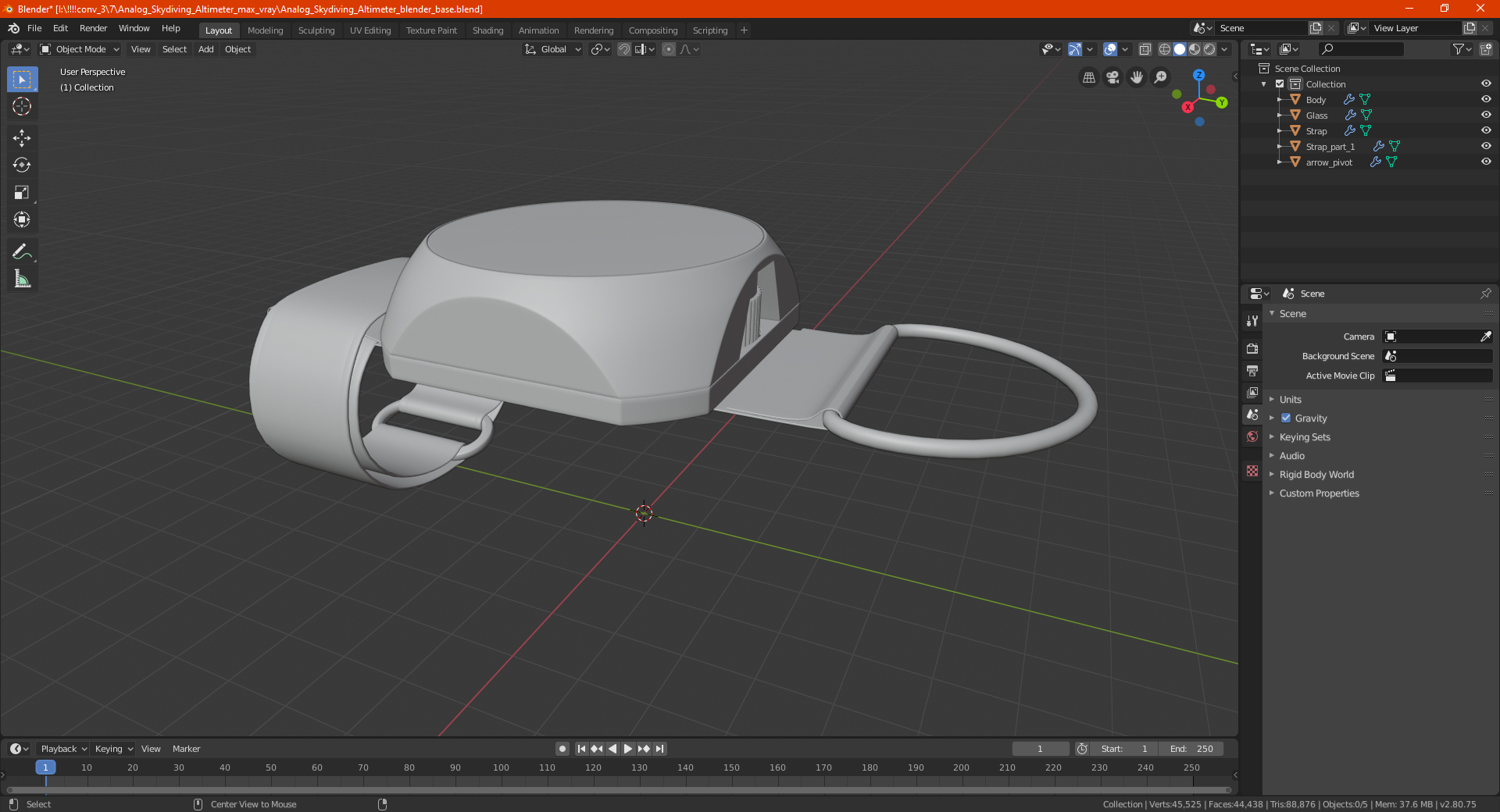Expand the Units panel
Image resolution: width=1500 pixels, height=812 pixels.
[x=1290, y=400]
